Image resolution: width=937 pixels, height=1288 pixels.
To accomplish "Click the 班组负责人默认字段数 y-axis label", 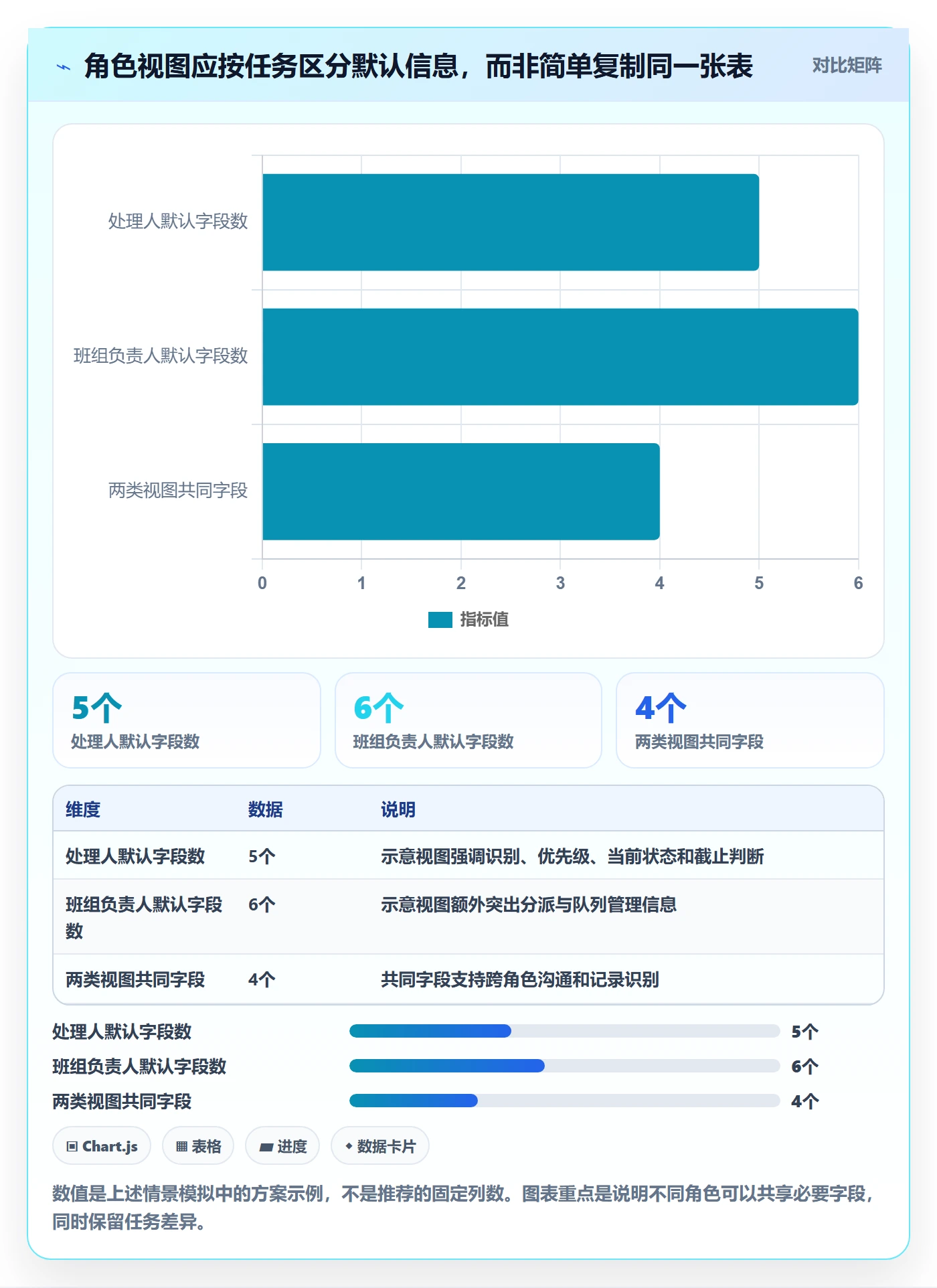I will tap(161, 356).
